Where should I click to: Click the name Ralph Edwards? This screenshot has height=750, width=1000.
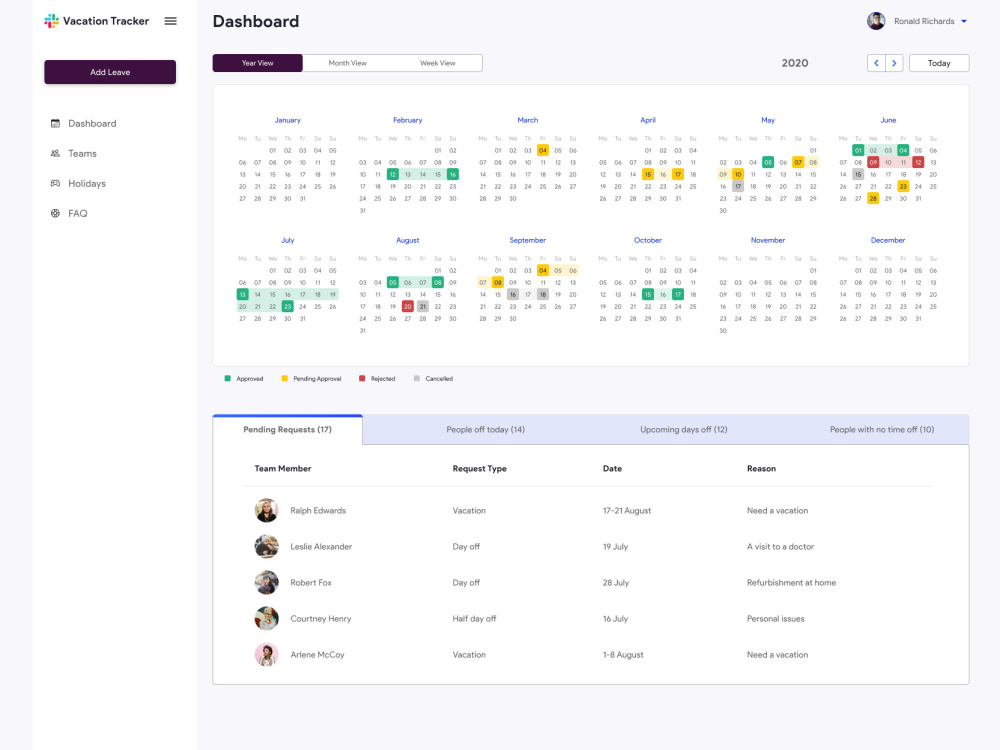318,511
